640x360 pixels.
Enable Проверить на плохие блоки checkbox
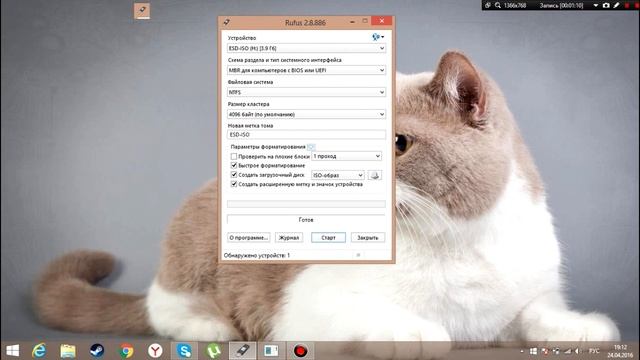pos(234,156)
